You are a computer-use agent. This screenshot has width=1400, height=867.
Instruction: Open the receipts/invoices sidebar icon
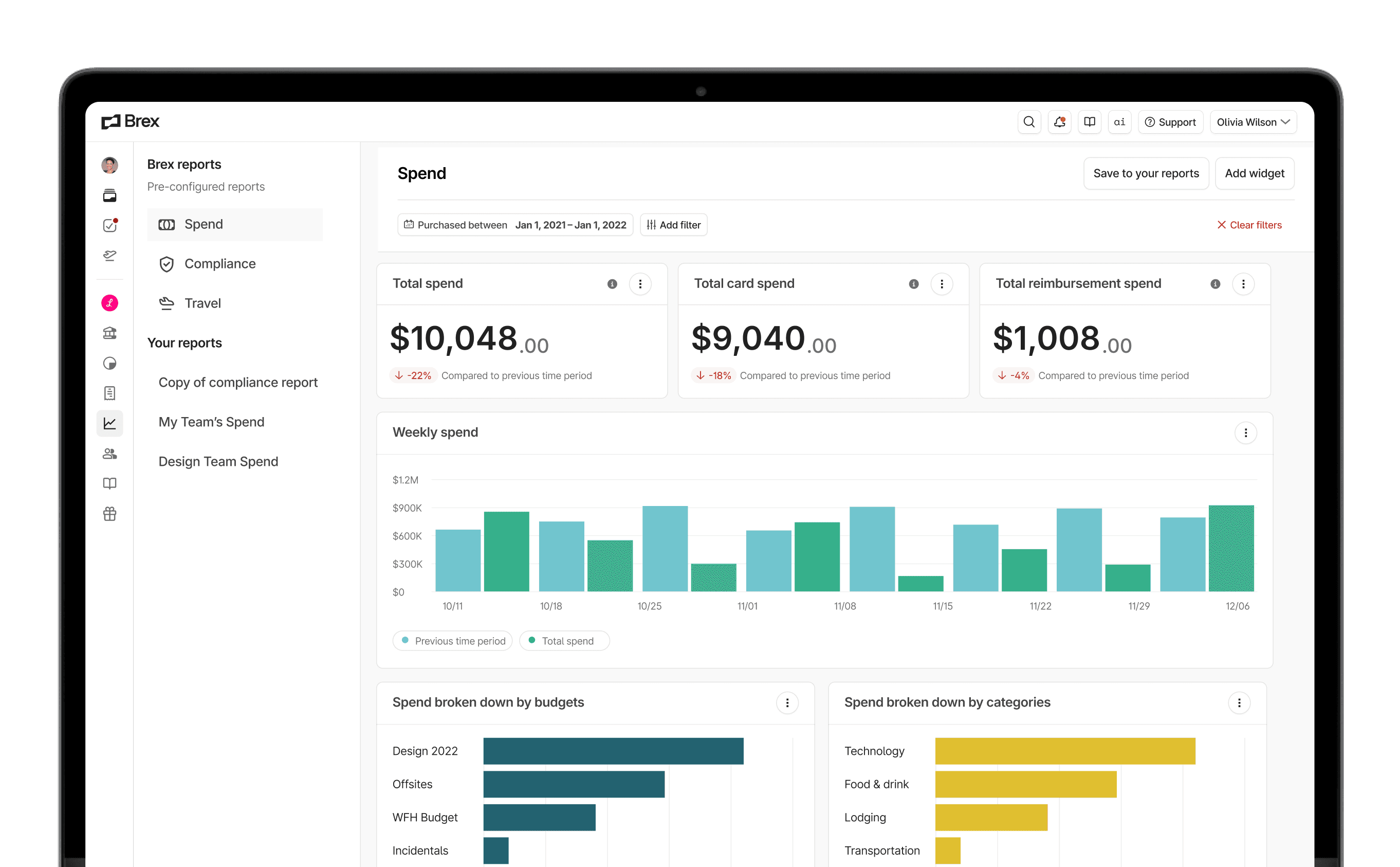(109, 393)
